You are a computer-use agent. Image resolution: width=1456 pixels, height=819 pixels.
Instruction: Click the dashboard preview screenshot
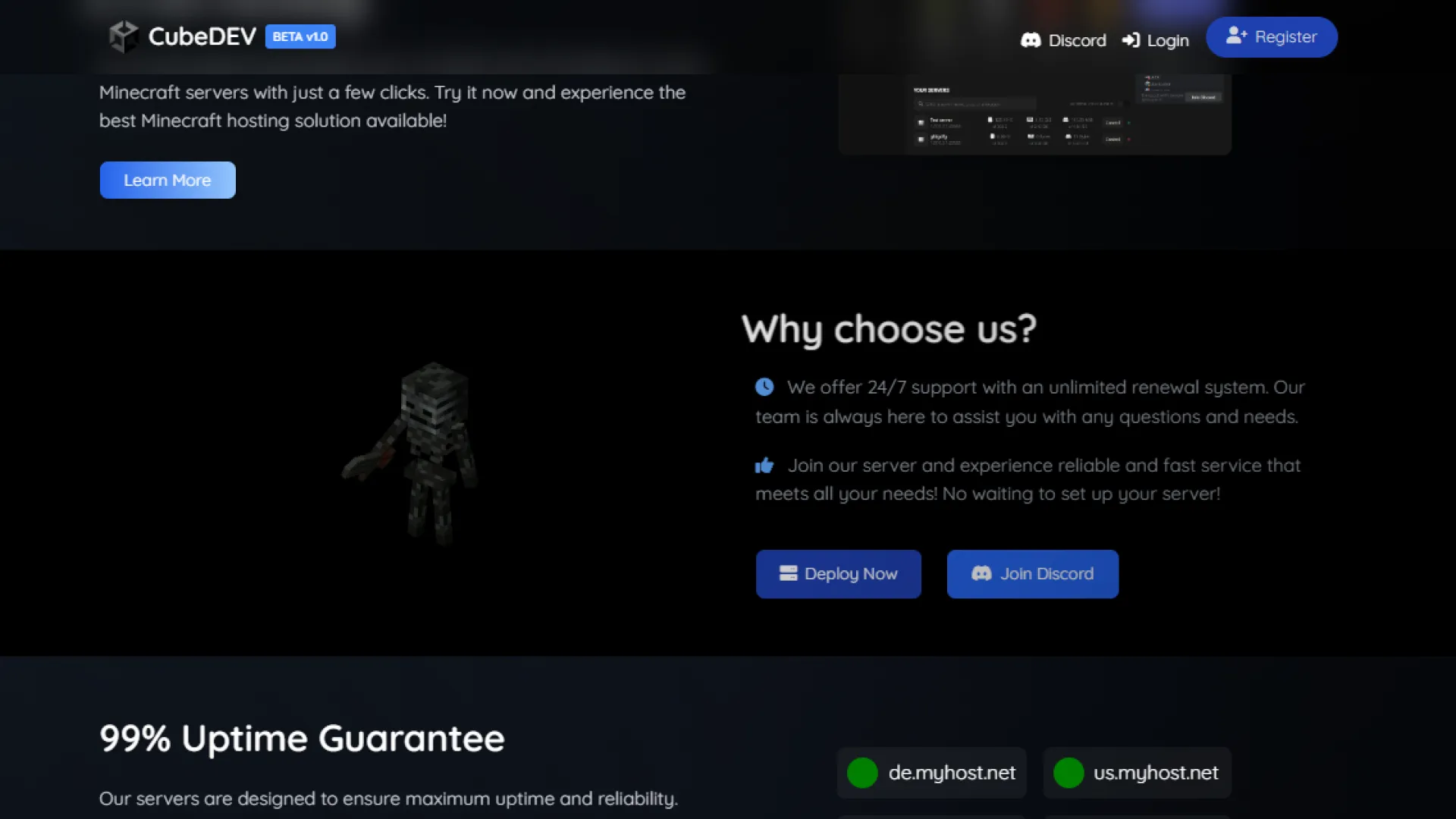[x=1034, y=114]
